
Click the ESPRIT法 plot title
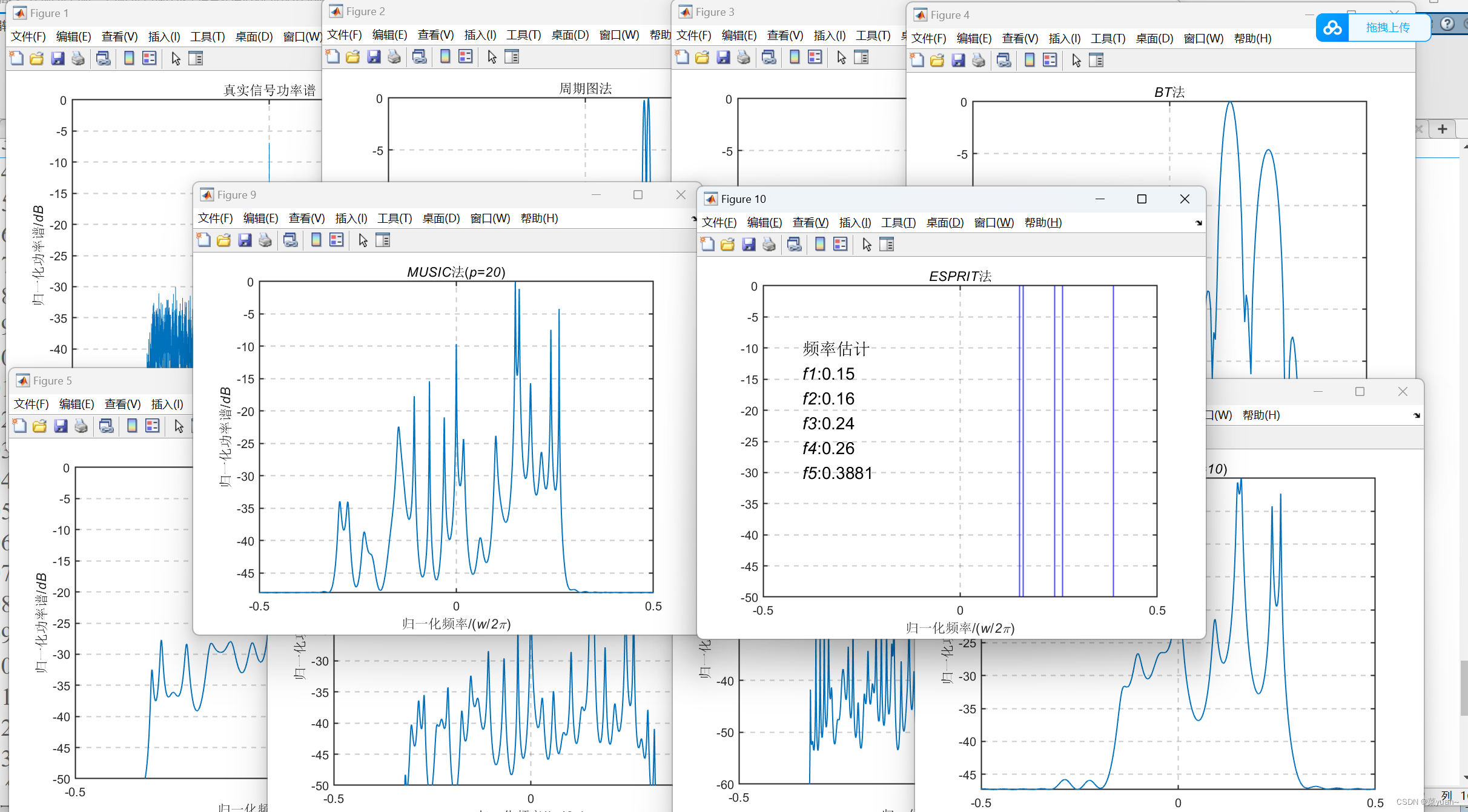[960, 277]
